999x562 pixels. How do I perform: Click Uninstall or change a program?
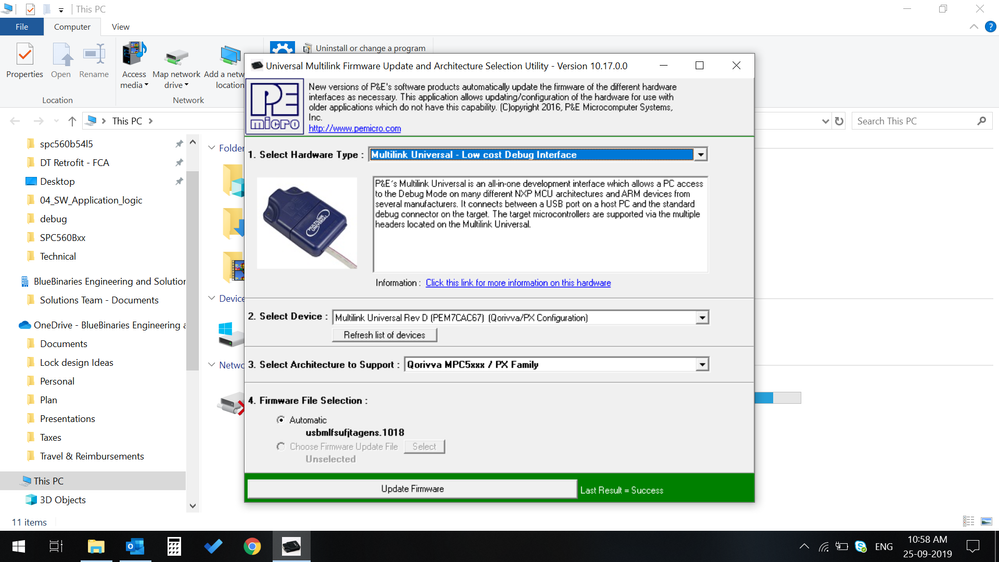[x=364, y=48]
